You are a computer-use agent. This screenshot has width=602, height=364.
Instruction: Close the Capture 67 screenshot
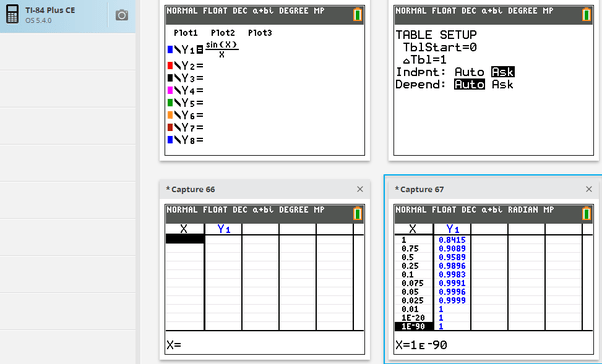(x=589, y=189)
